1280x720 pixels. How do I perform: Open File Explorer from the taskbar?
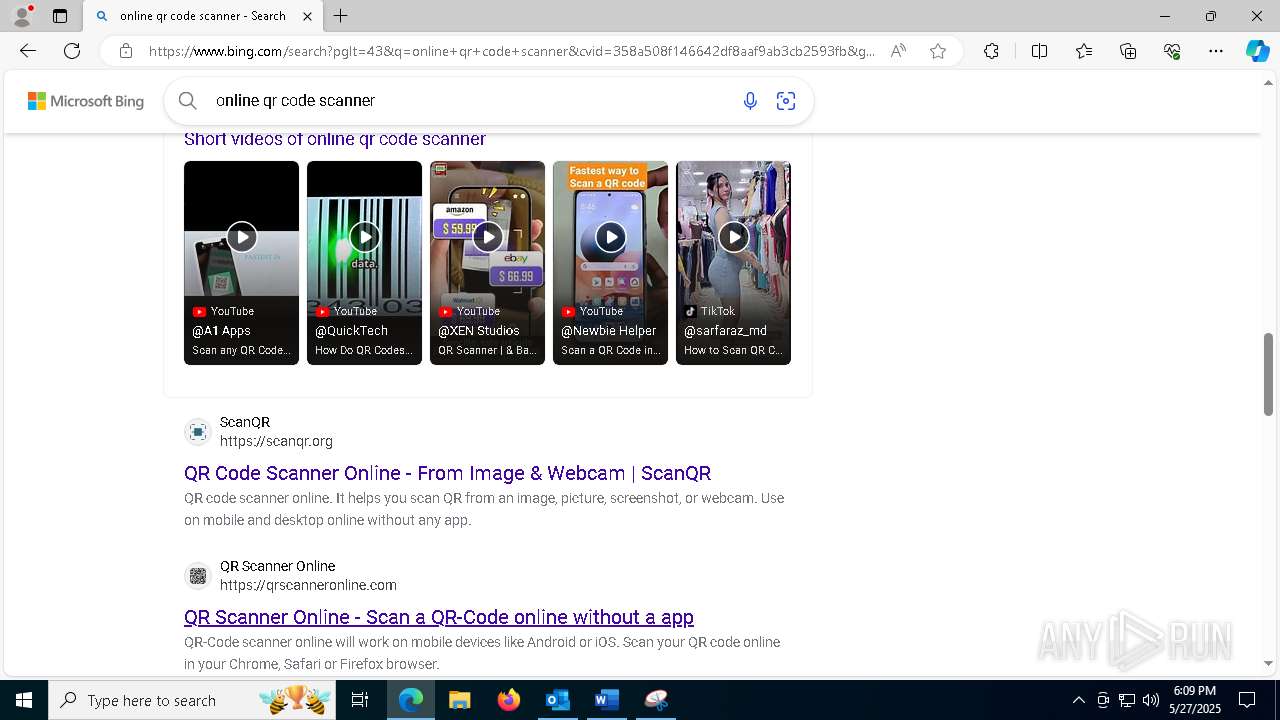459,700
